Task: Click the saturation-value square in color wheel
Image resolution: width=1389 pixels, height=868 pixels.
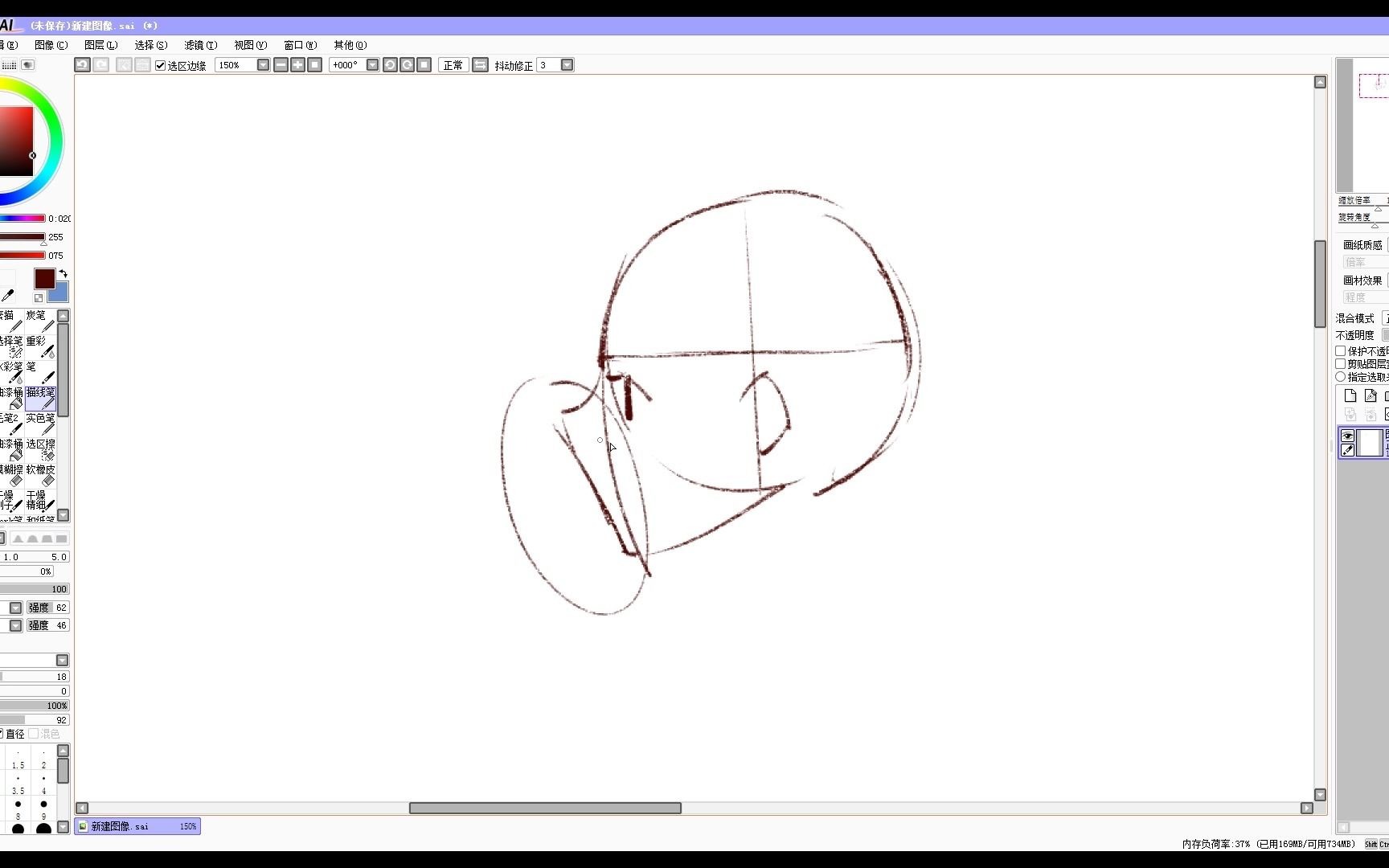Action: tap(16, 141)
